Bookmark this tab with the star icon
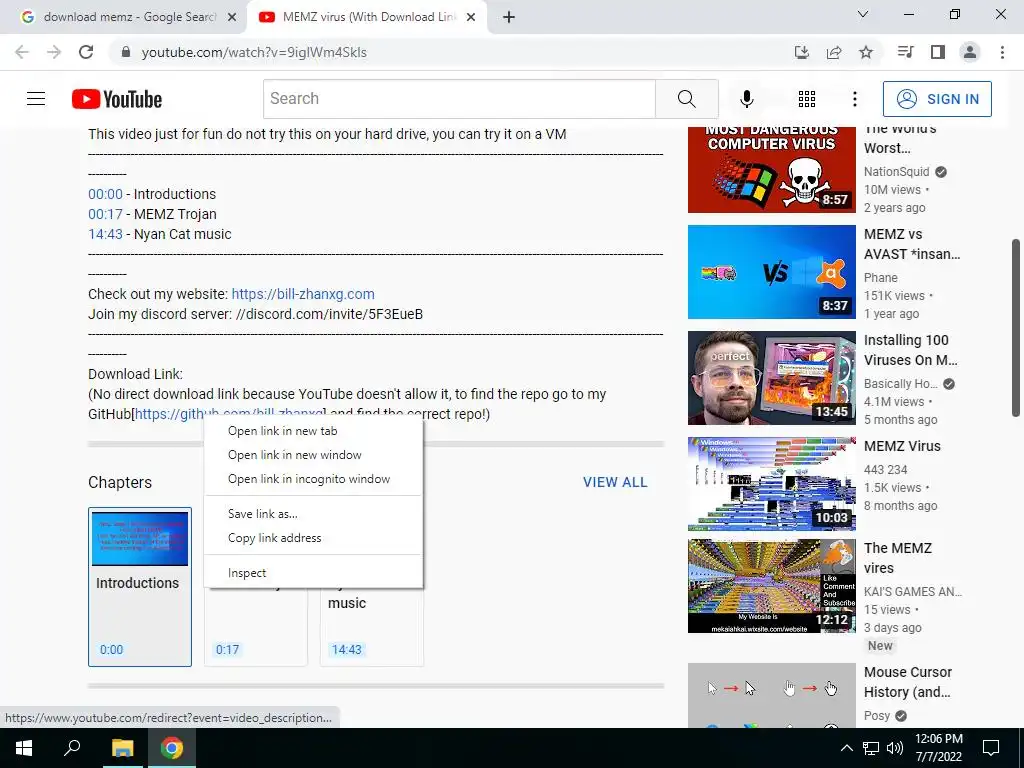Viewport: 1024px width, 768px height. (866, 52)
